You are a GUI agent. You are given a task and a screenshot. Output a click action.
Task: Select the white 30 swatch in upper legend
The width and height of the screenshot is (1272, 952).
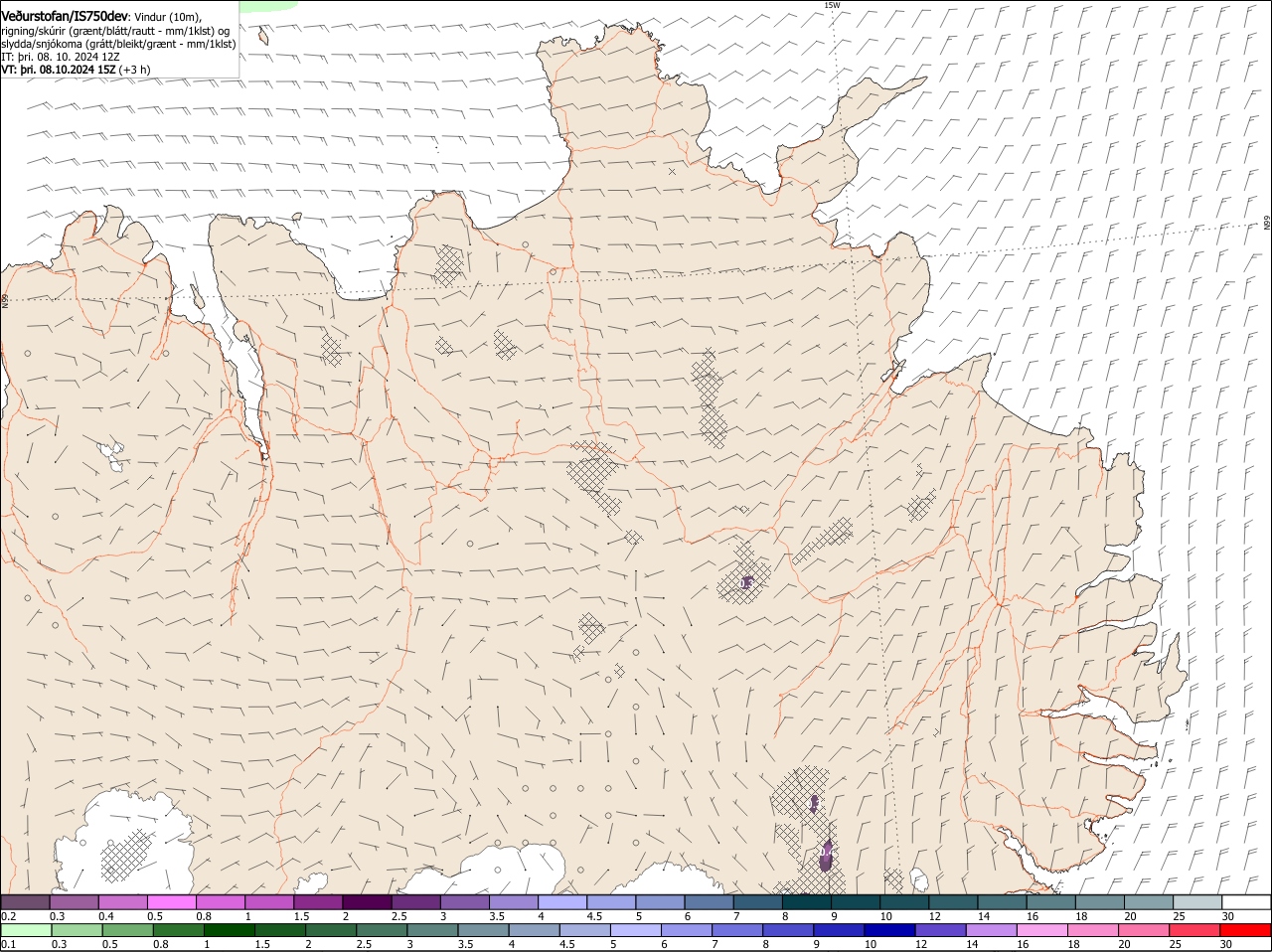pyautogui.click(x=1246, y=901)
